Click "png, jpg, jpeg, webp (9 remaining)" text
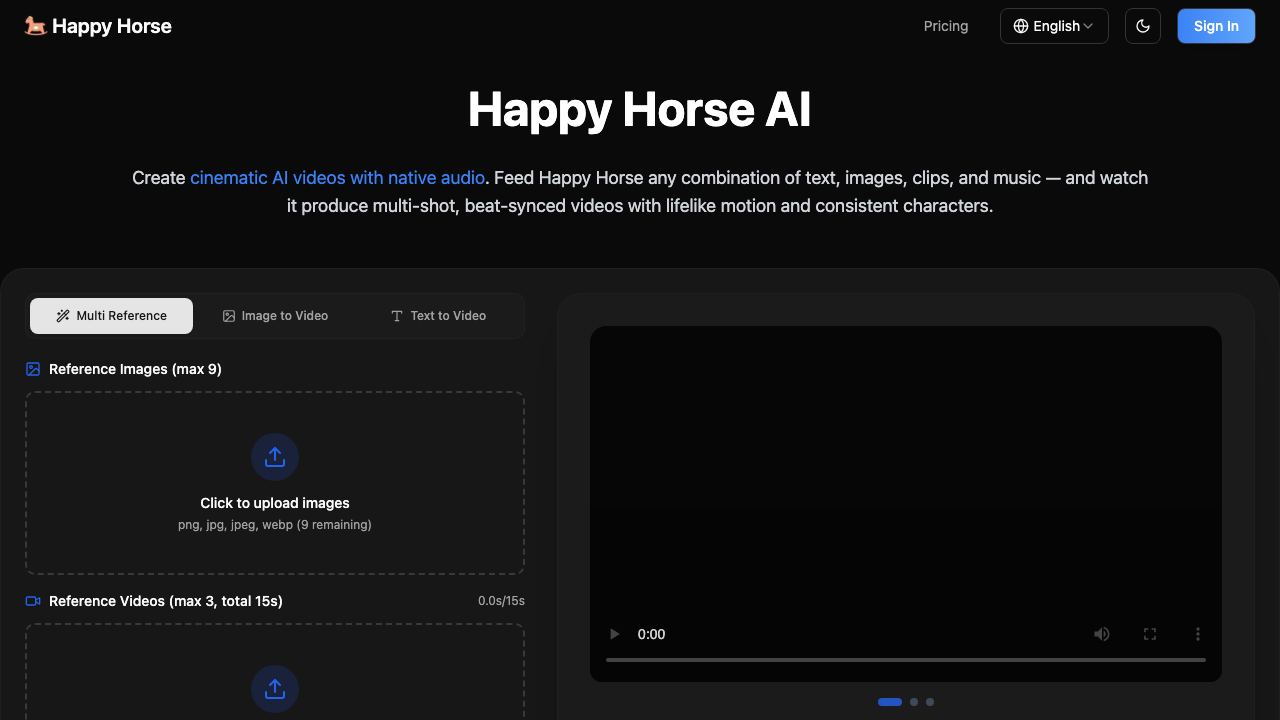 (x=275, y=525)
